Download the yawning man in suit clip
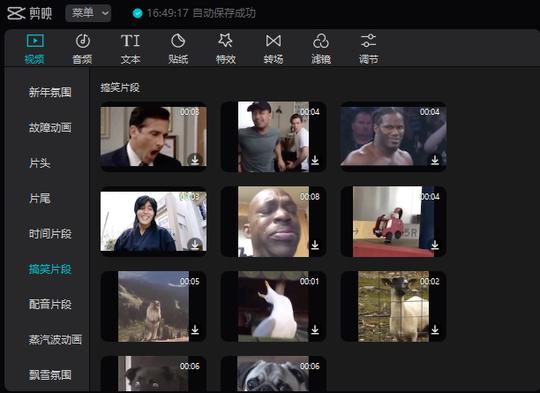Image resolution: width=540 pixels, height=393 pixels. coord(195,160)
